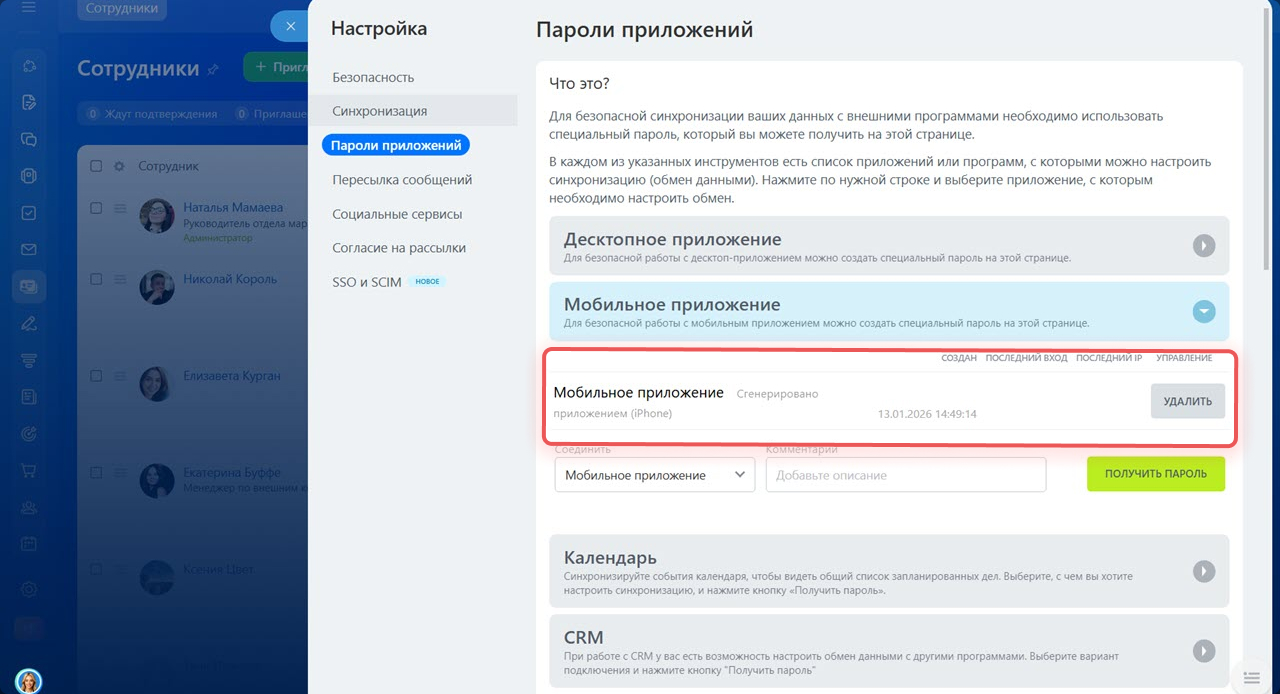Open the SSO и SCIM settings section
This screenshot has height=694, width=1280.
(x=367, y=281)
